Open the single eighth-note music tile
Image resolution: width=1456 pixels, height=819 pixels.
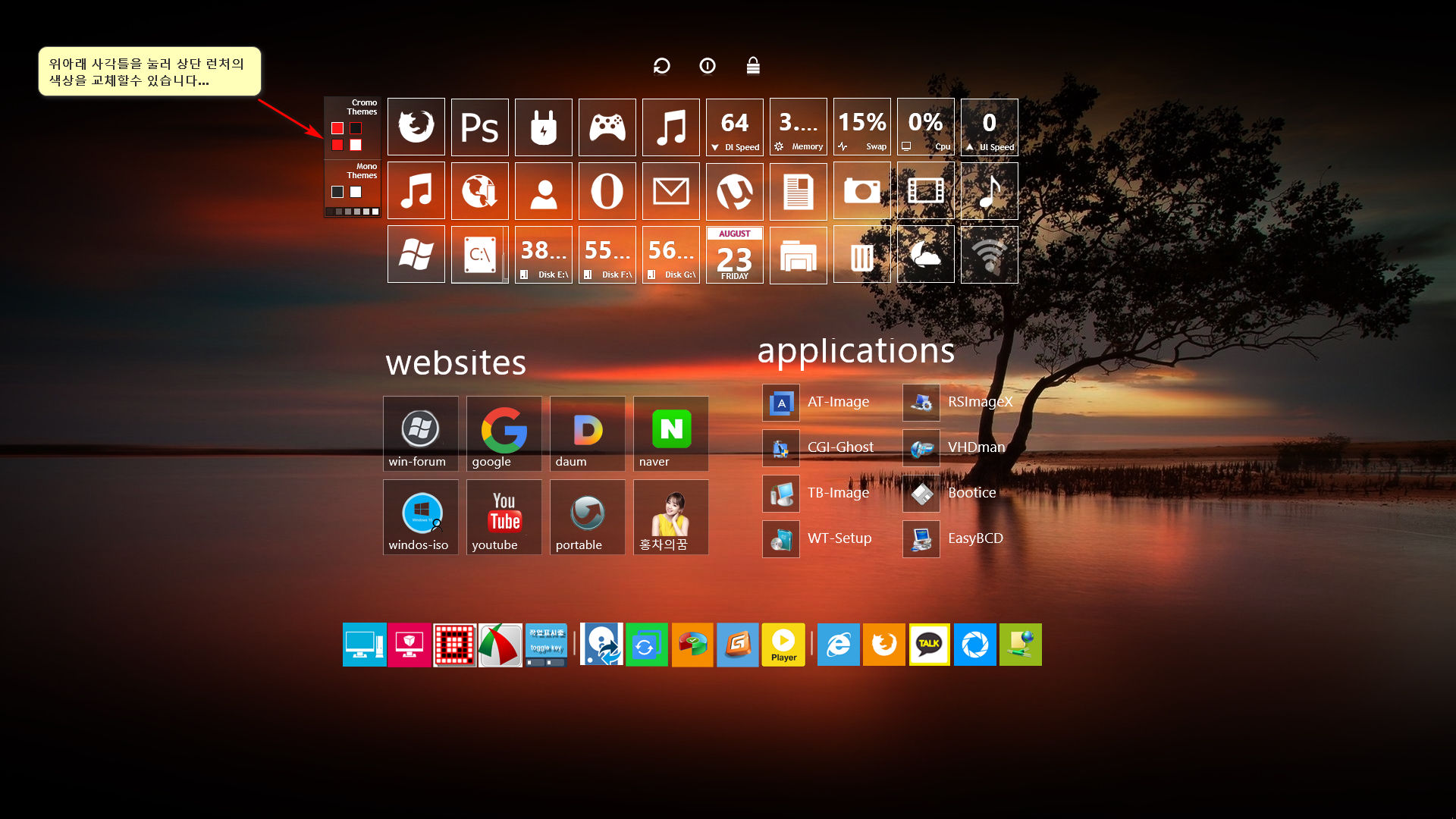click(990, 191)
